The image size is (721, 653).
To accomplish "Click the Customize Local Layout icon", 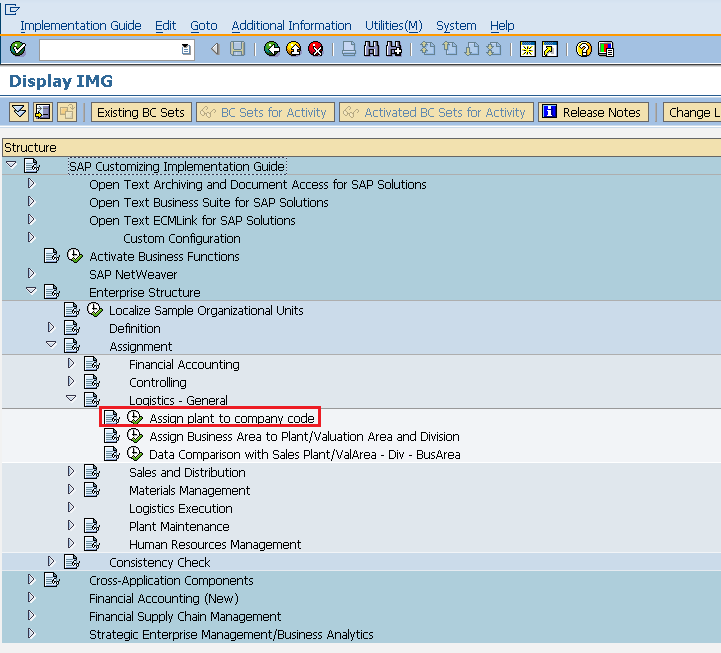I will 606,49.
